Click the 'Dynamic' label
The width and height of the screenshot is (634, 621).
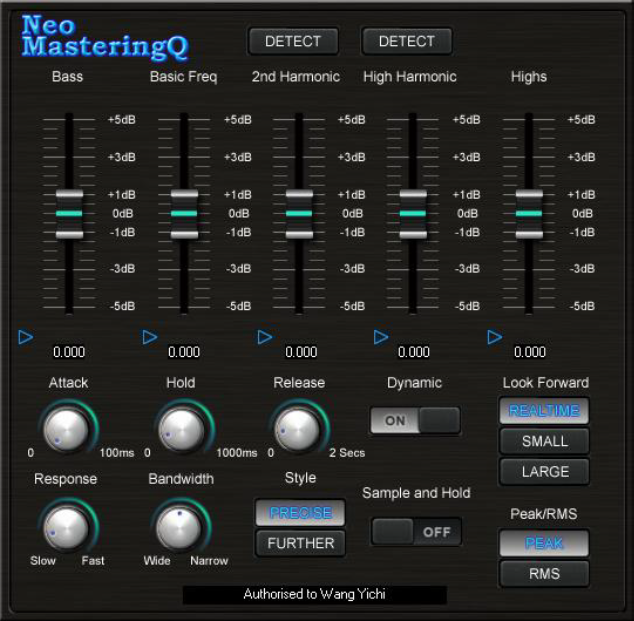pos(414,383)
